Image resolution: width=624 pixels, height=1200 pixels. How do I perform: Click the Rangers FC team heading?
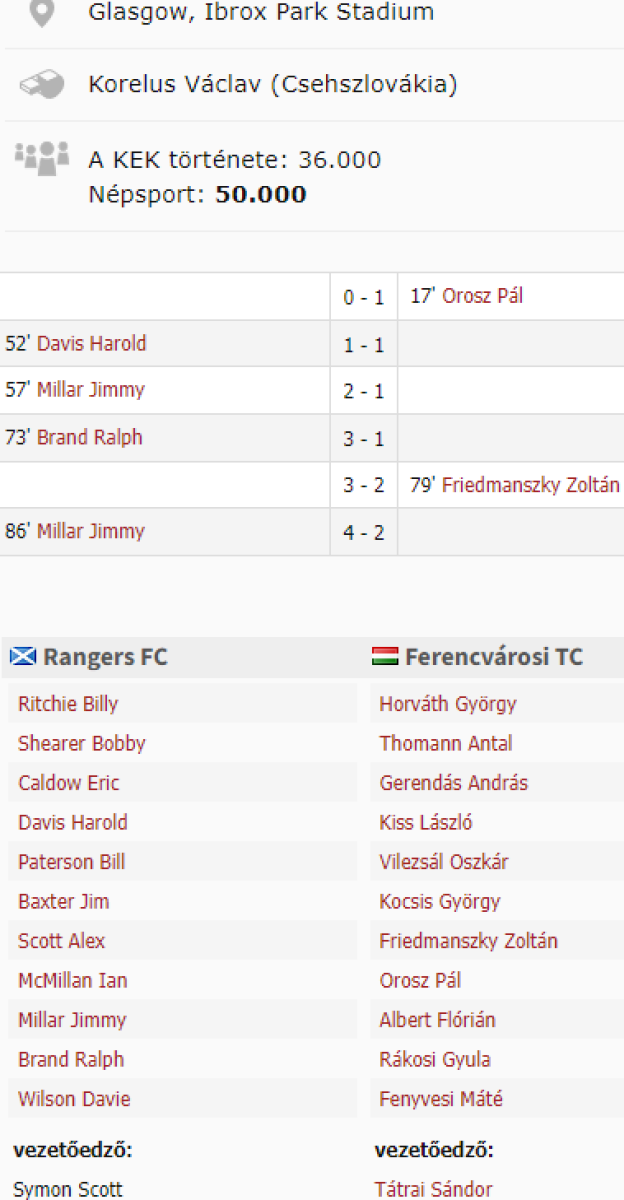(x=105, y=657)
